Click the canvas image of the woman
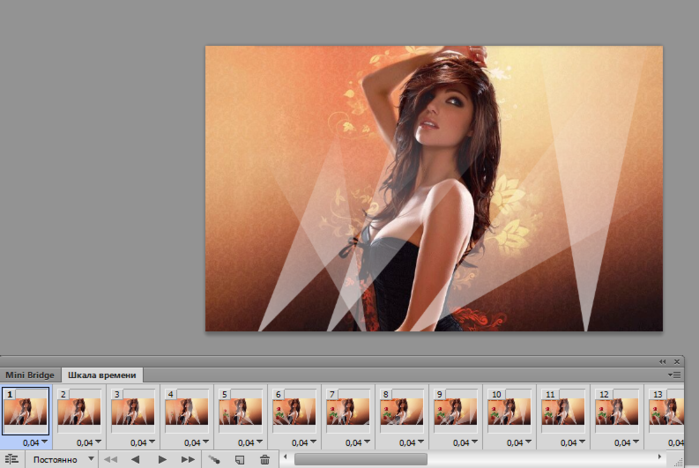Image resolution: width=699 pixels, height=468 pixels. click(x=434, y=189)
